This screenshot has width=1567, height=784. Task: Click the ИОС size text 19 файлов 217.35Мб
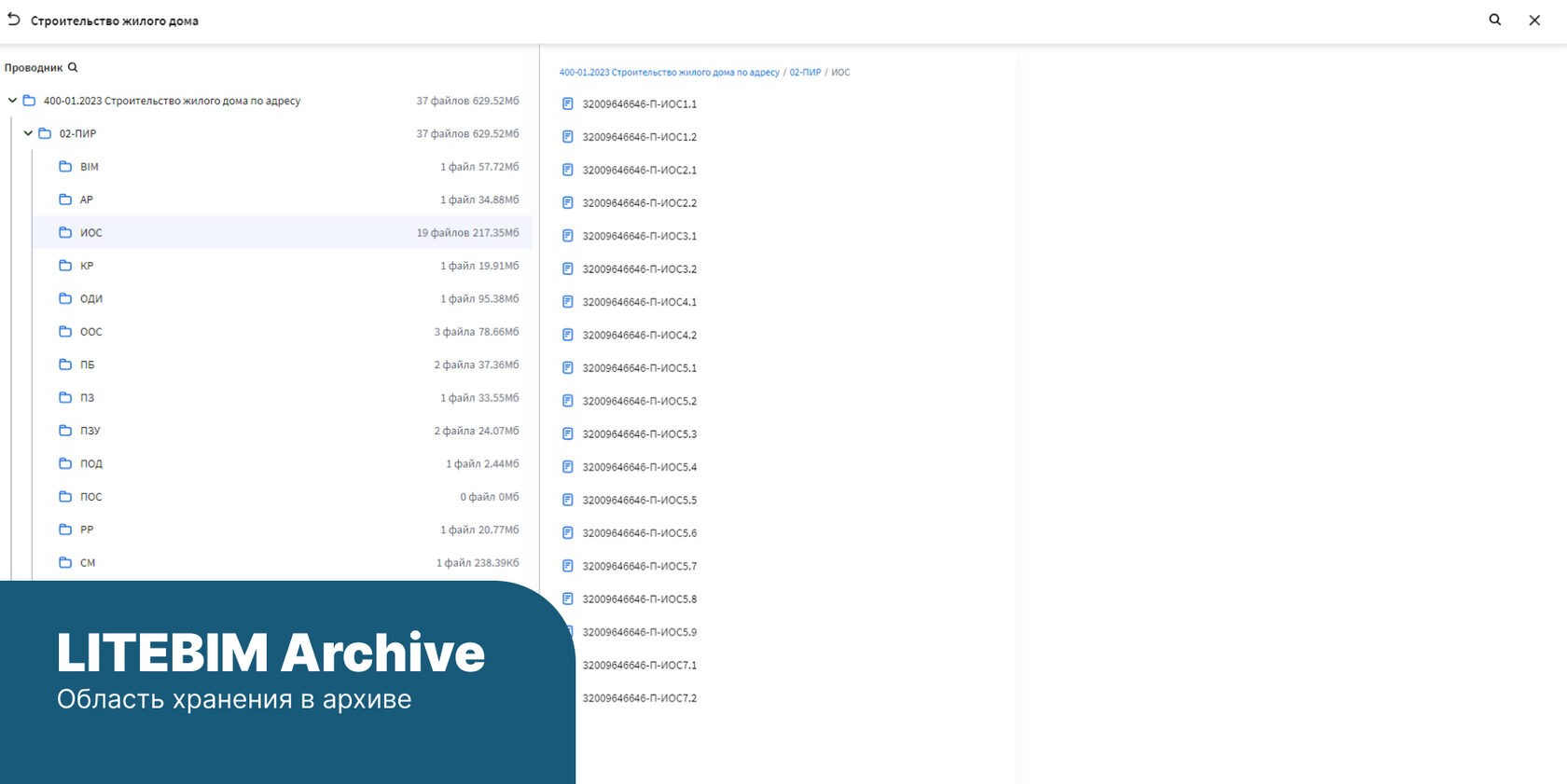[467, 233]
